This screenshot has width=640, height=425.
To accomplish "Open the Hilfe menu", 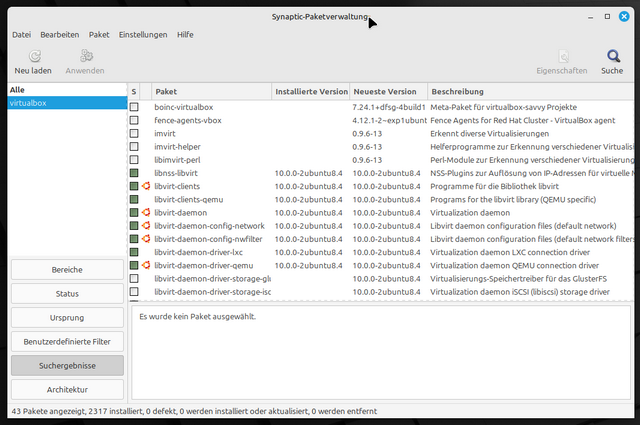I will pos(185,35).
